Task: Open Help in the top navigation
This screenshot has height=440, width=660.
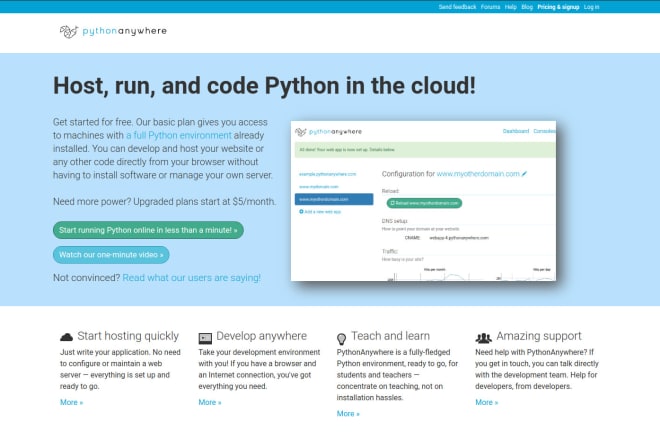Action: (x=511, y=7)
